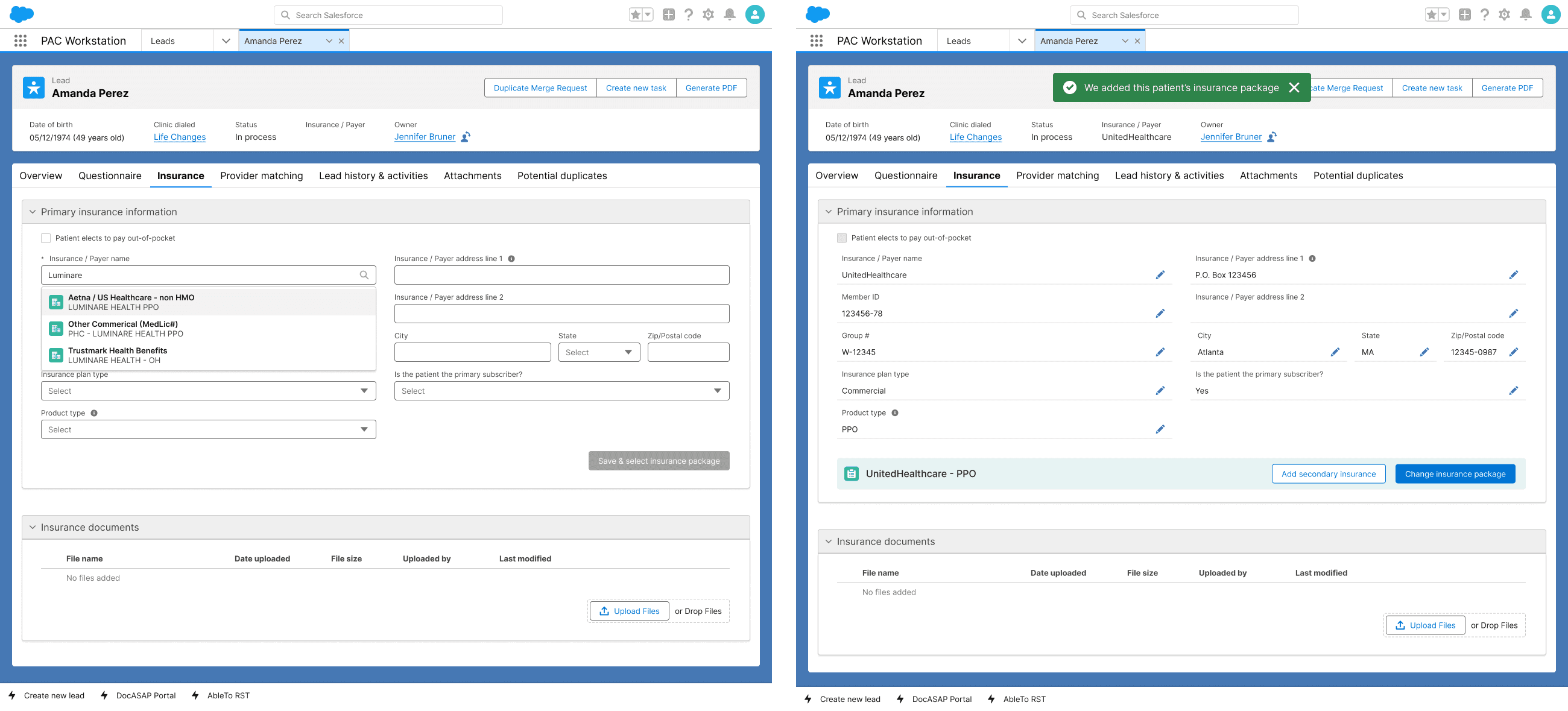The image size is (1568, 711).
Task: Click Create new task button, left window
Action: [x=636, y=88]
